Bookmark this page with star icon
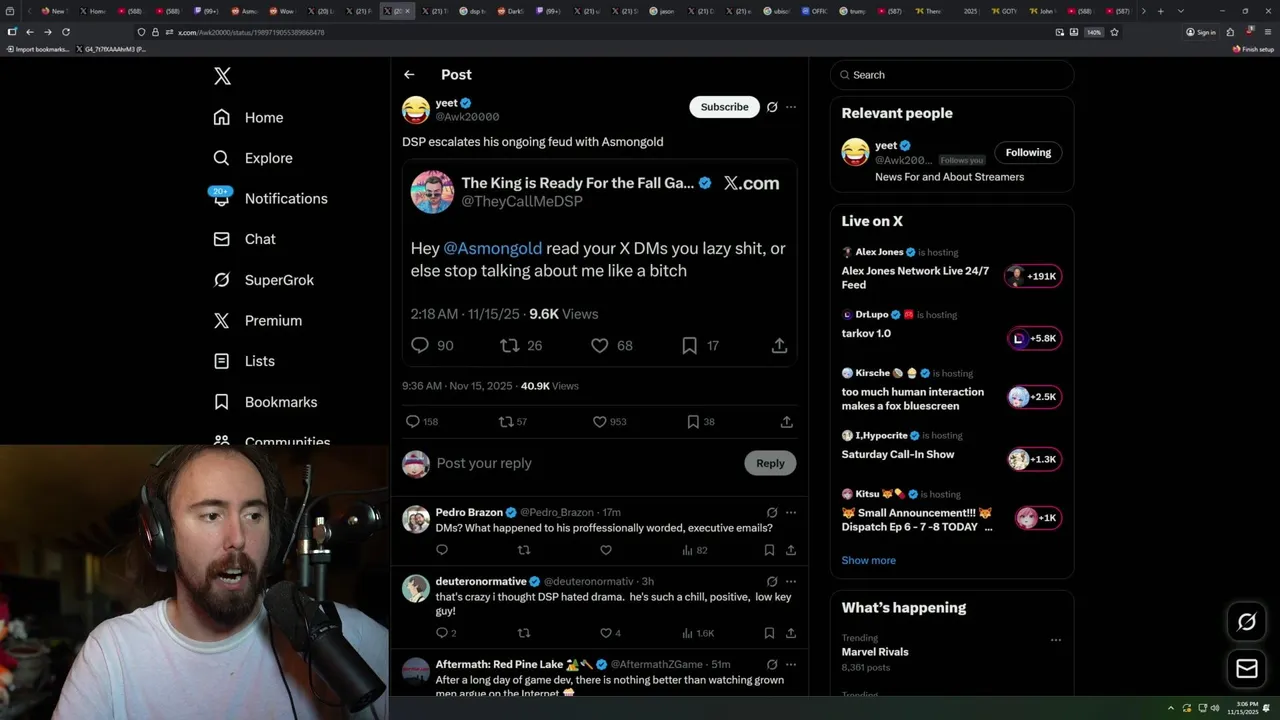Viewport: 1280px width, 720px height. 1114,32
